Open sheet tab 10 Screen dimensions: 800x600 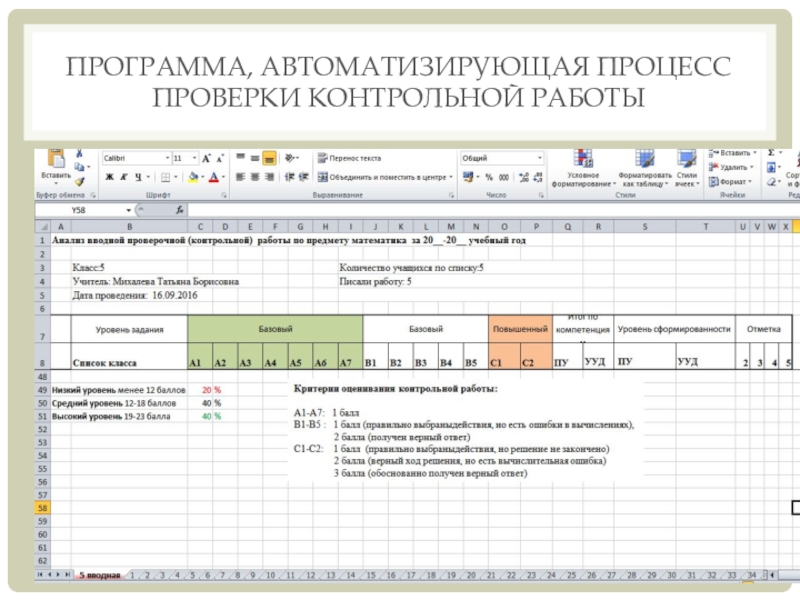tap(270, 575)
